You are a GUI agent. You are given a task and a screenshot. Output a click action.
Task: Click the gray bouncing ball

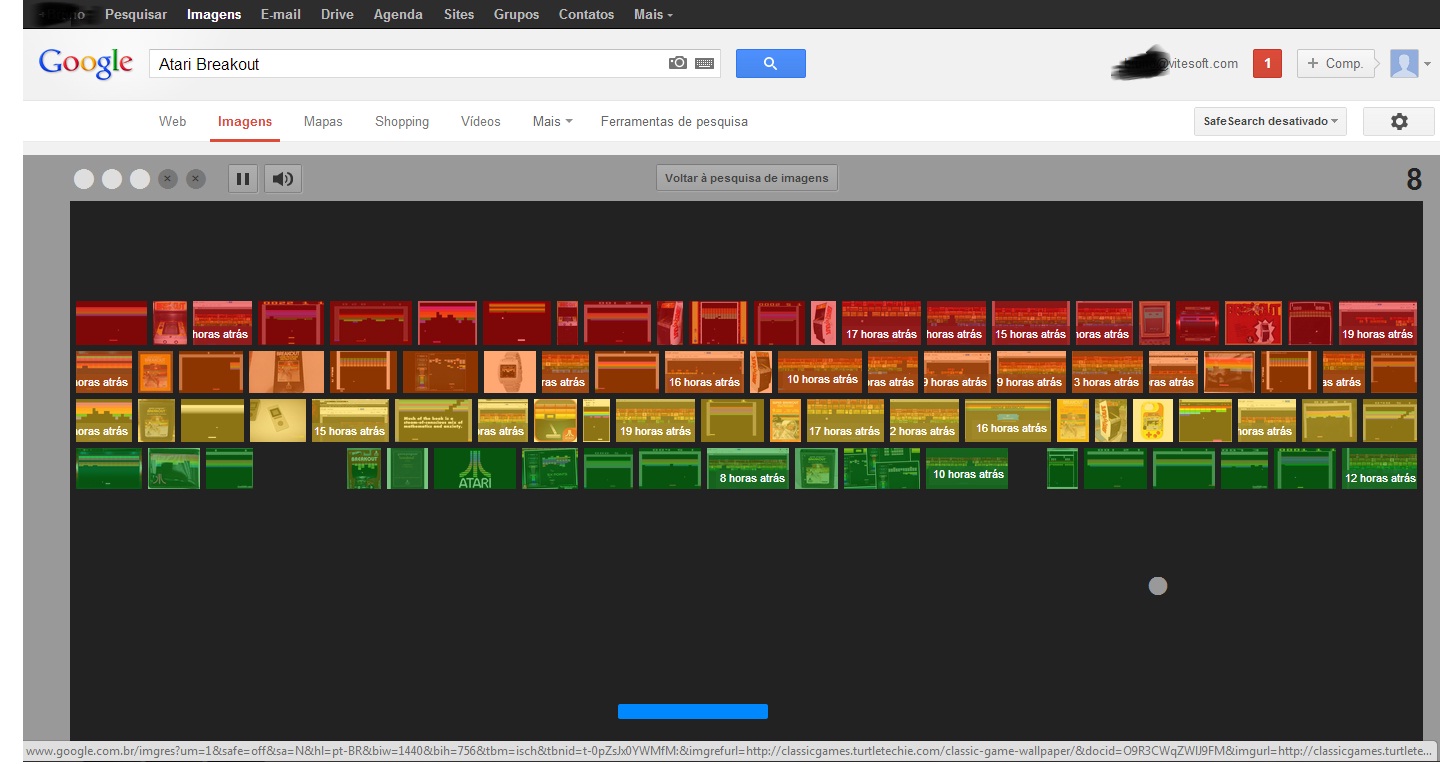pyautogui.click(x=1158, y=586)
